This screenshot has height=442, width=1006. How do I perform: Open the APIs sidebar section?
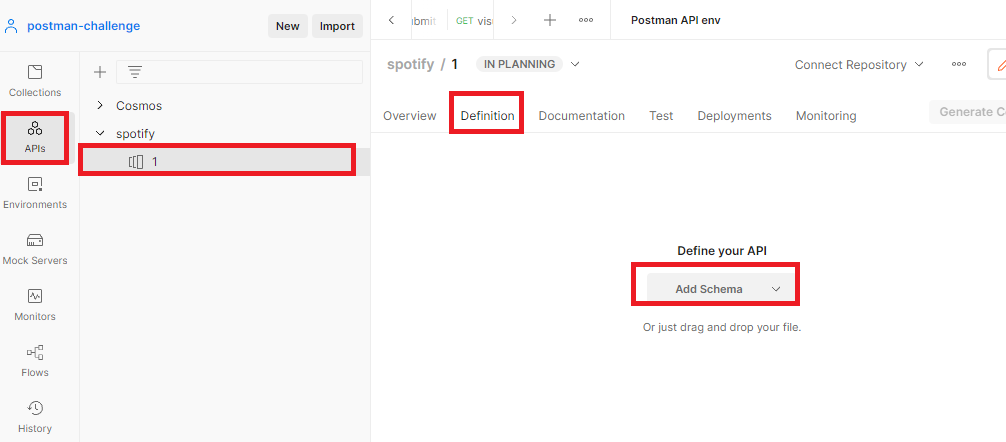pos(35,137)
